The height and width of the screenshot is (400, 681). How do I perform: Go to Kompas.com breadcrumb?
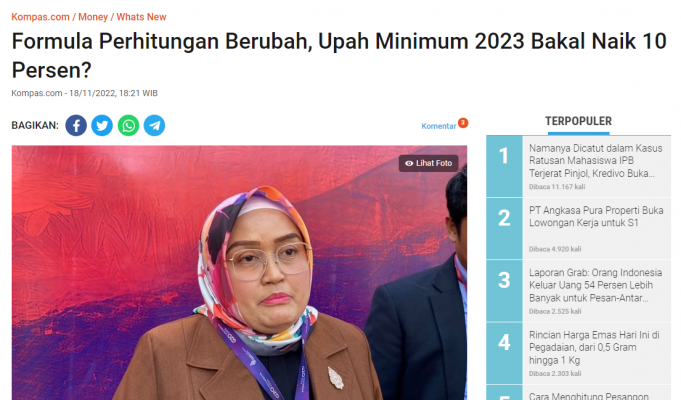click(40, 17)
